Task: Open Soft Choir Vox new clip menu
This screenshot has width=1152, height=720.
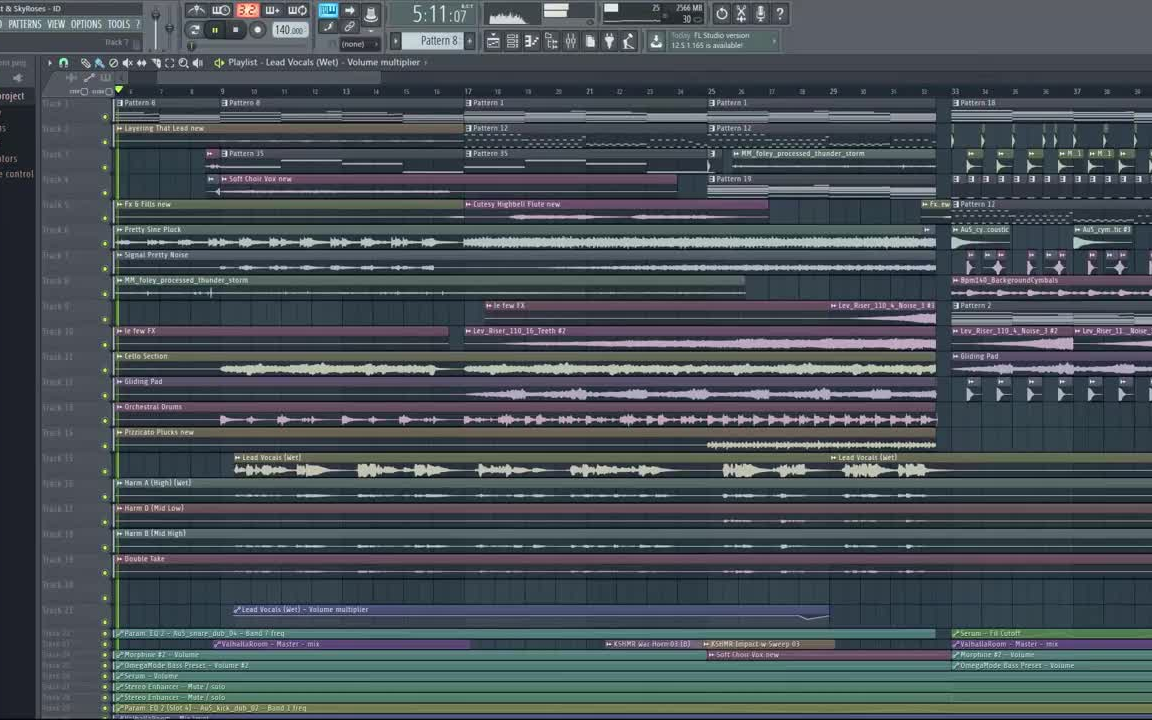Action: point(224,179)
